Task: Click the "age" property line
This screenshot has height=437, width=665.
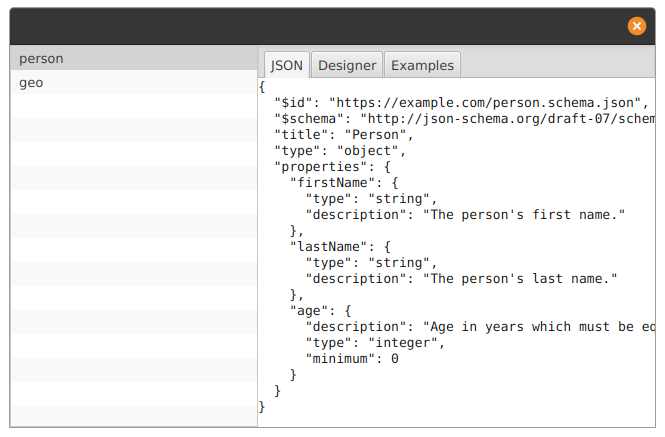Action: [x=321, y=311]
